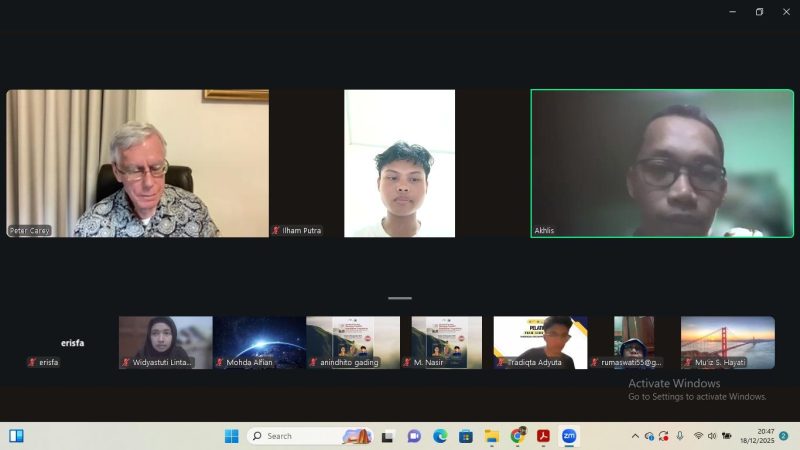
Task: Click the Windows Start button
Action: tap(231, 436)
